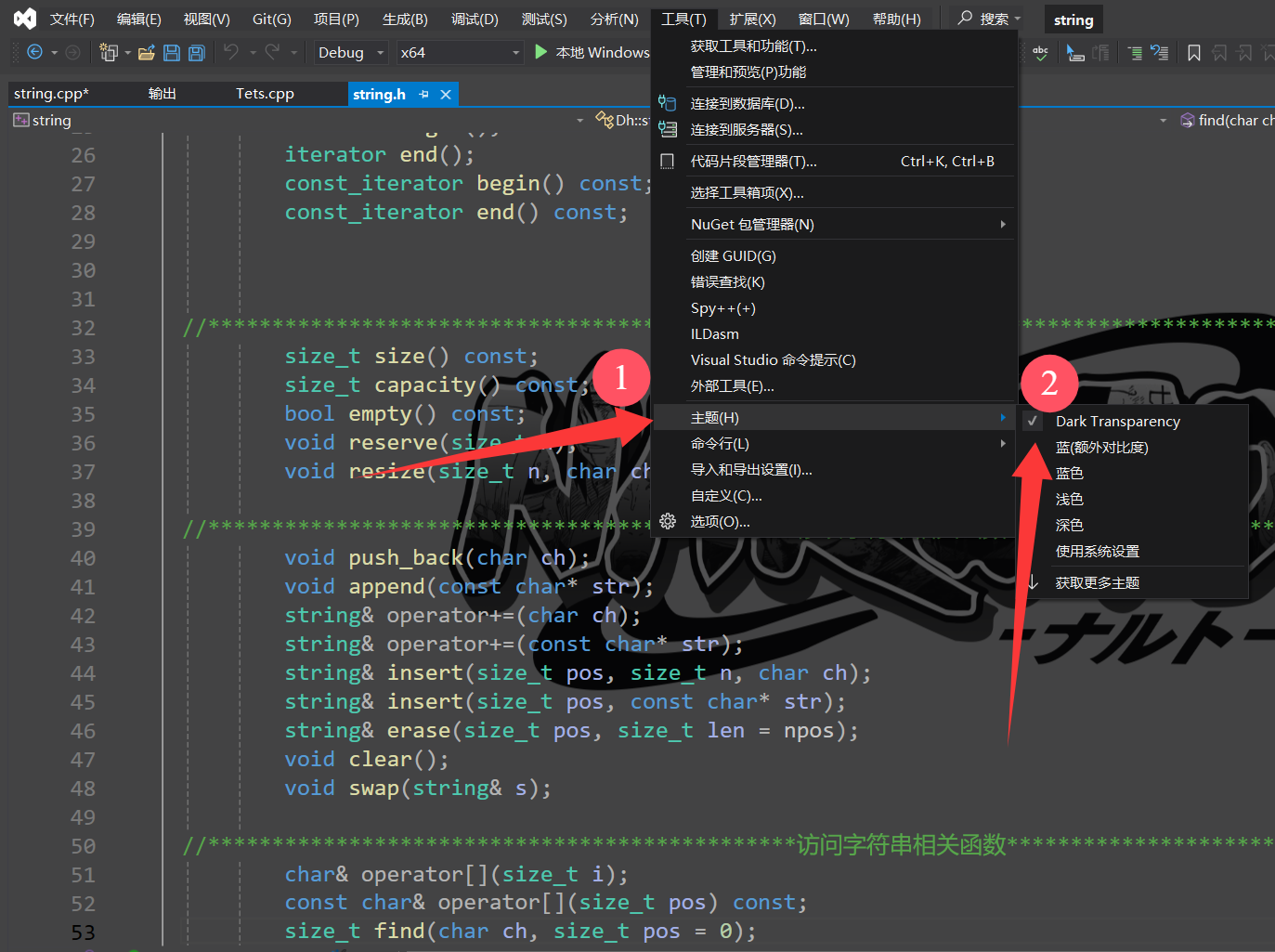Click the 本地 Windows debugger button

coord(592,52)
